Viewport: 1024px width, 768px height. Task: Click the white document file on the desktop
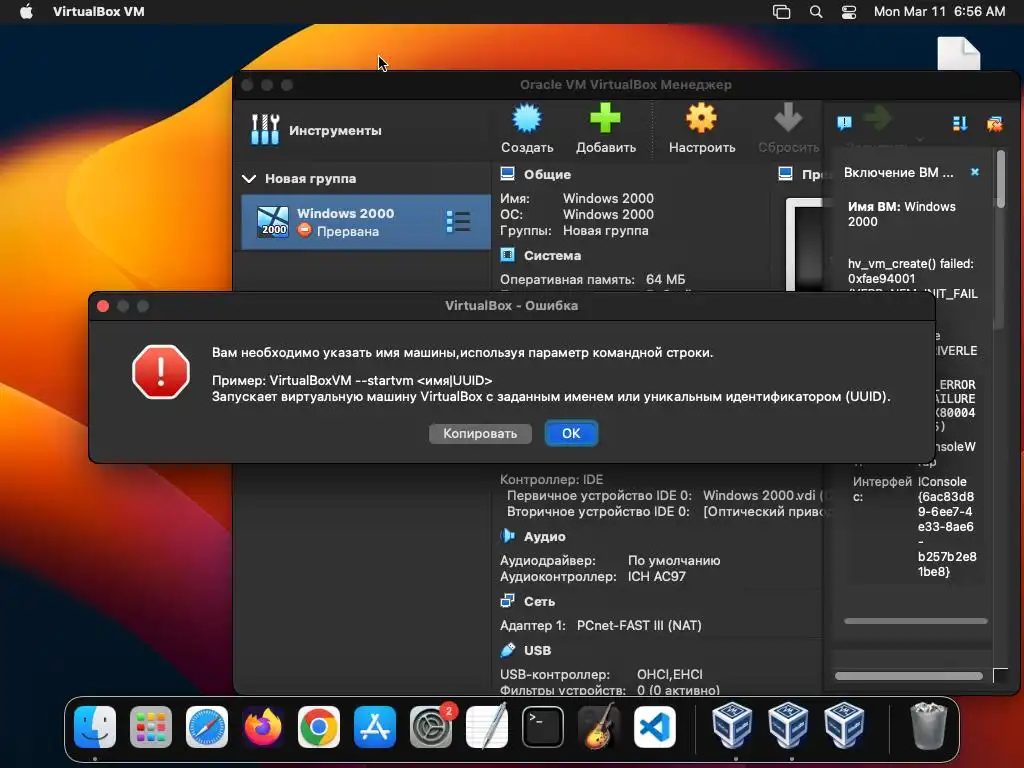(x=959, y=53)
